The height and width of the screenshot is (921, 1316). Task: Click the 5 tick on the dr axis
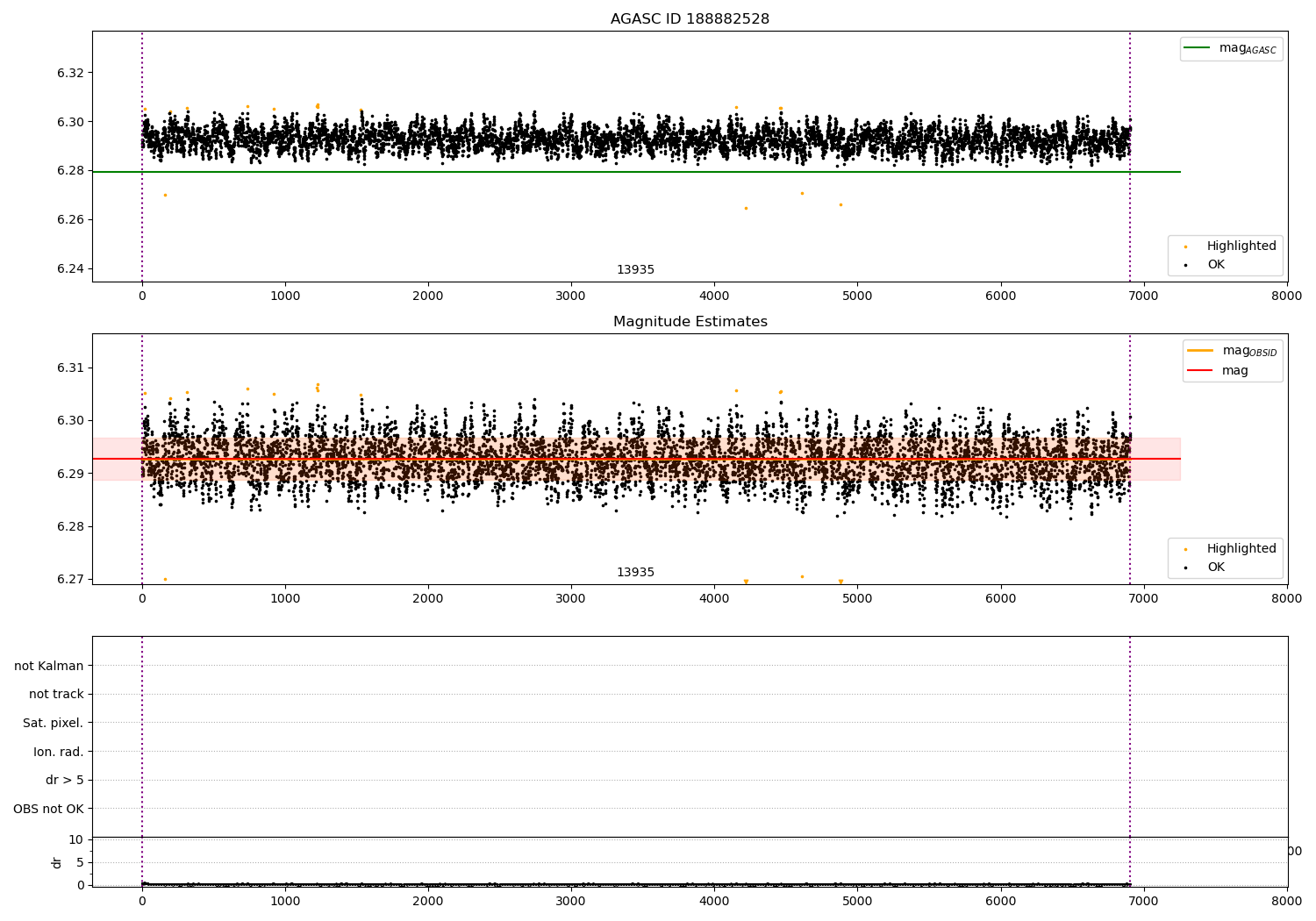[x=80, y=862]
